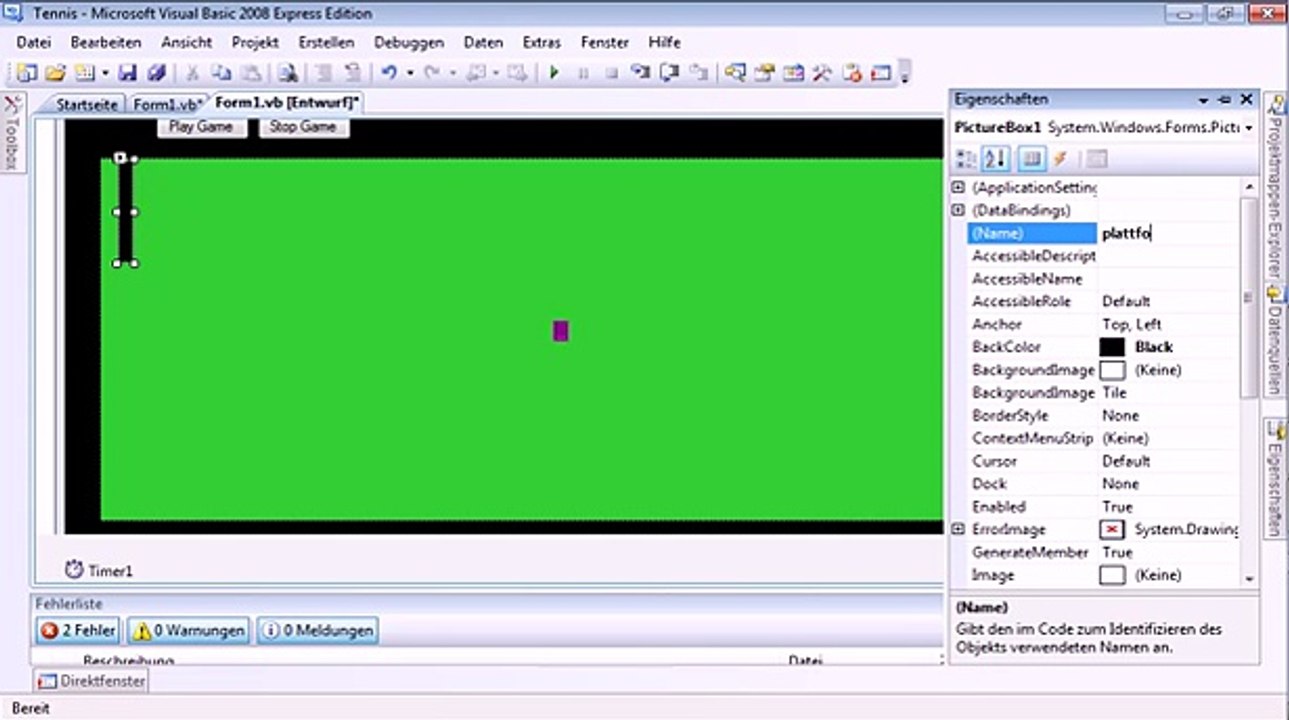1289x720 pixels.
Task: Toggle auto-hide pin on the Eigenschaften panel
Action: (x=1225, y=100)
